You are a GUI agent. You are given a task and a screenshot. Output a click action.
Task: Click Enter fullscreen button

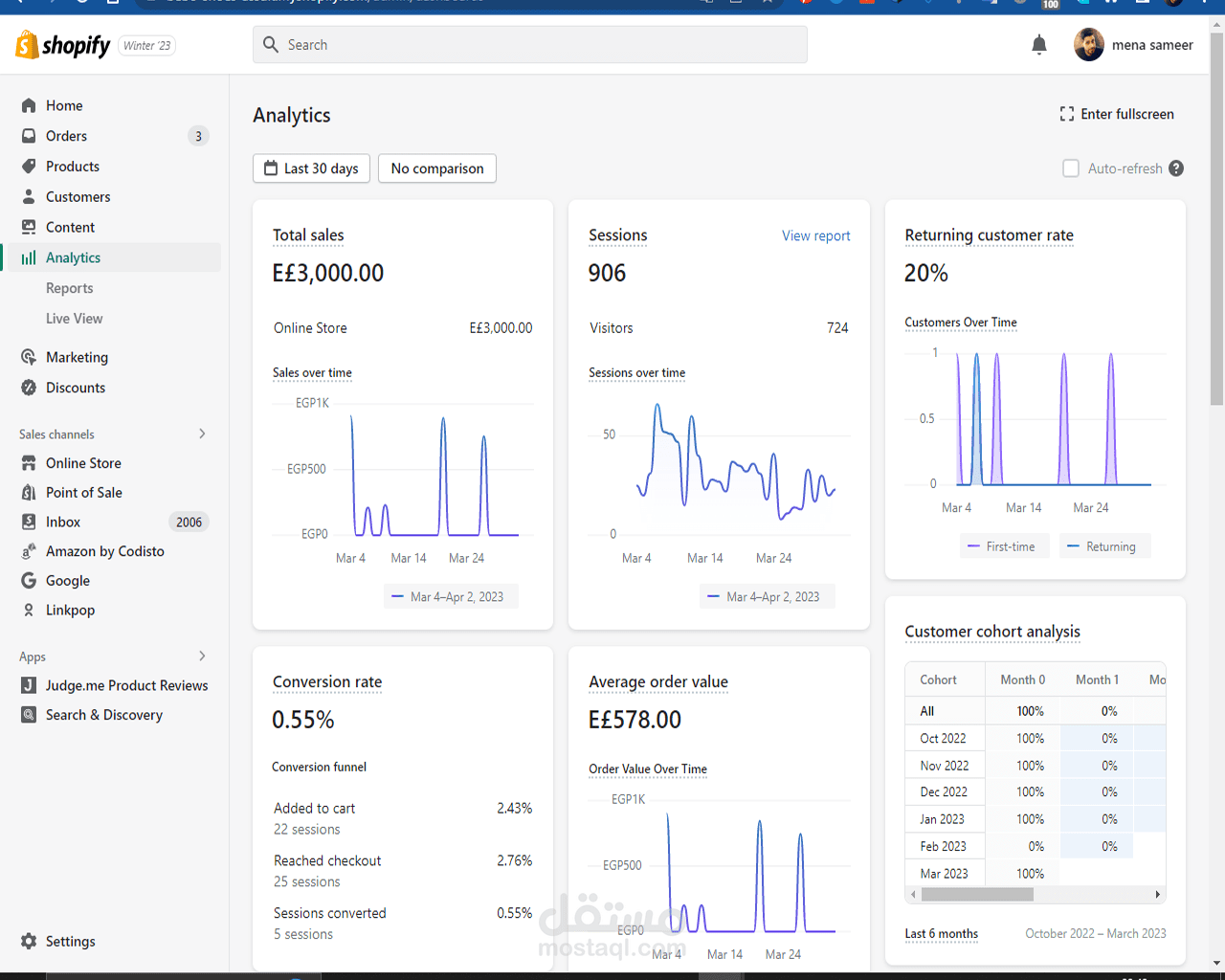pyautogui.click(x=1116, y=114)
